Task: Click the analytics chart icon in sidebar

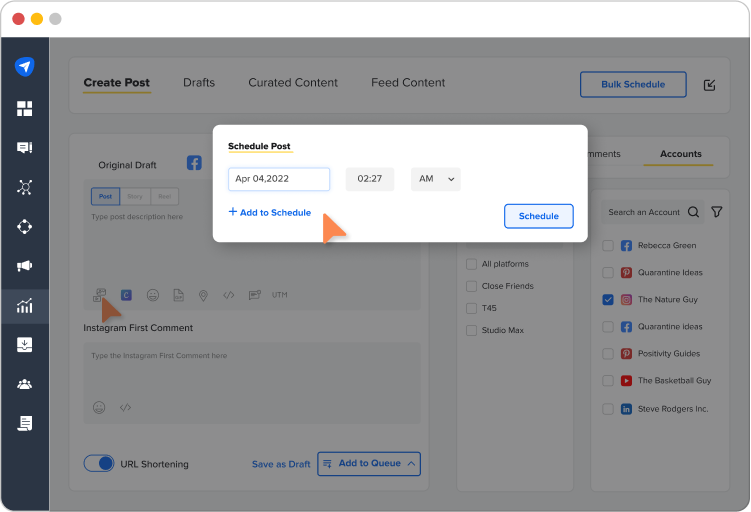Action: pos(25,306)
